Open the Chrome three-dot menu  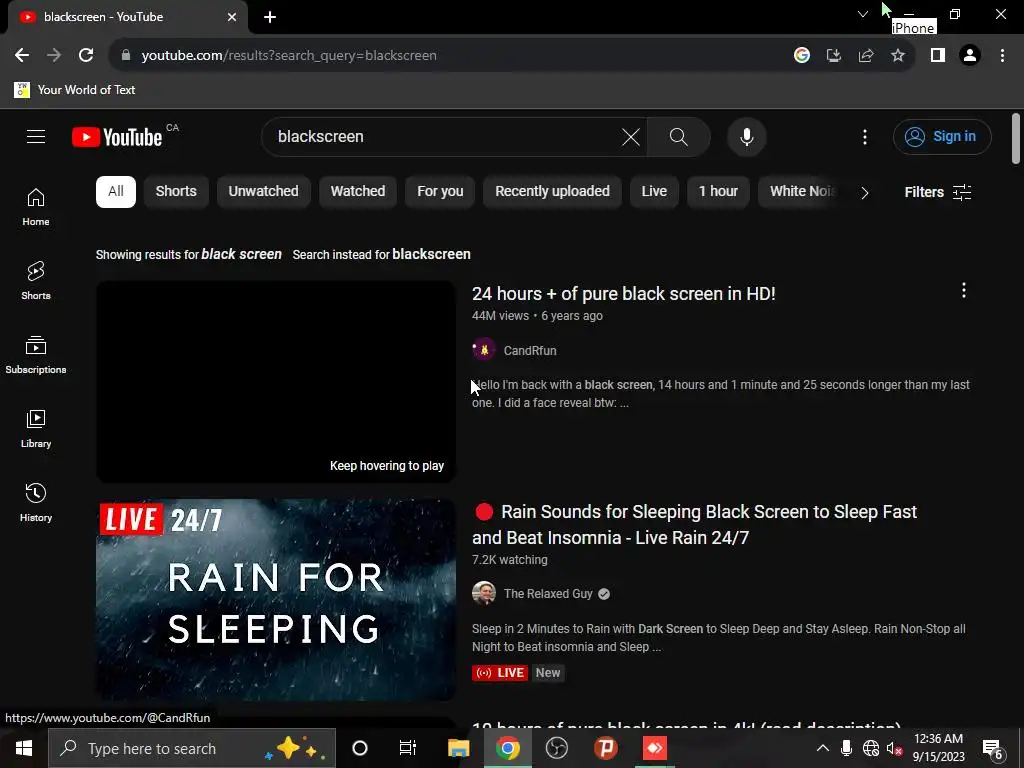tap(1002, 56)
